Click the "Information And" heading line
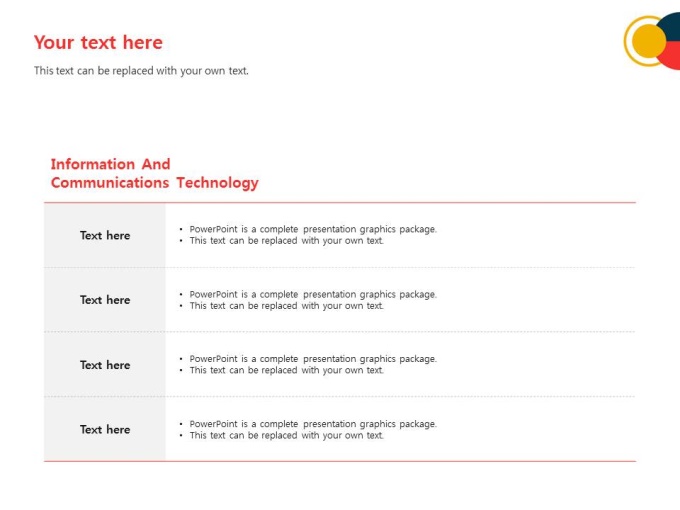 pyautogui.click(x=111, y=164)
